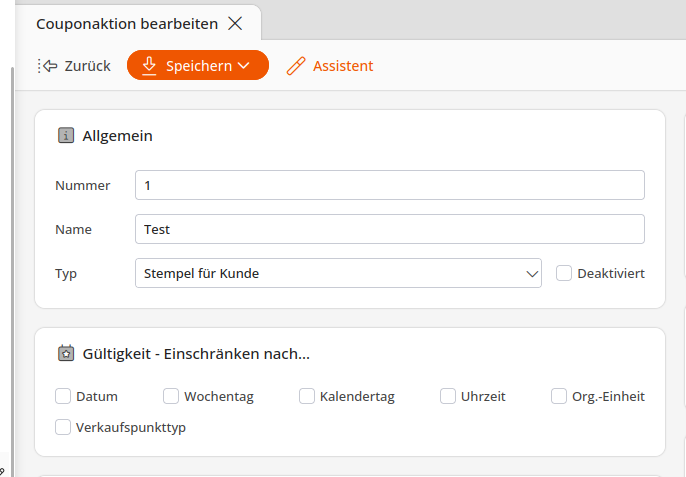
Task: Expand the Speichern dropdown chevron
Action: [244, 66]
